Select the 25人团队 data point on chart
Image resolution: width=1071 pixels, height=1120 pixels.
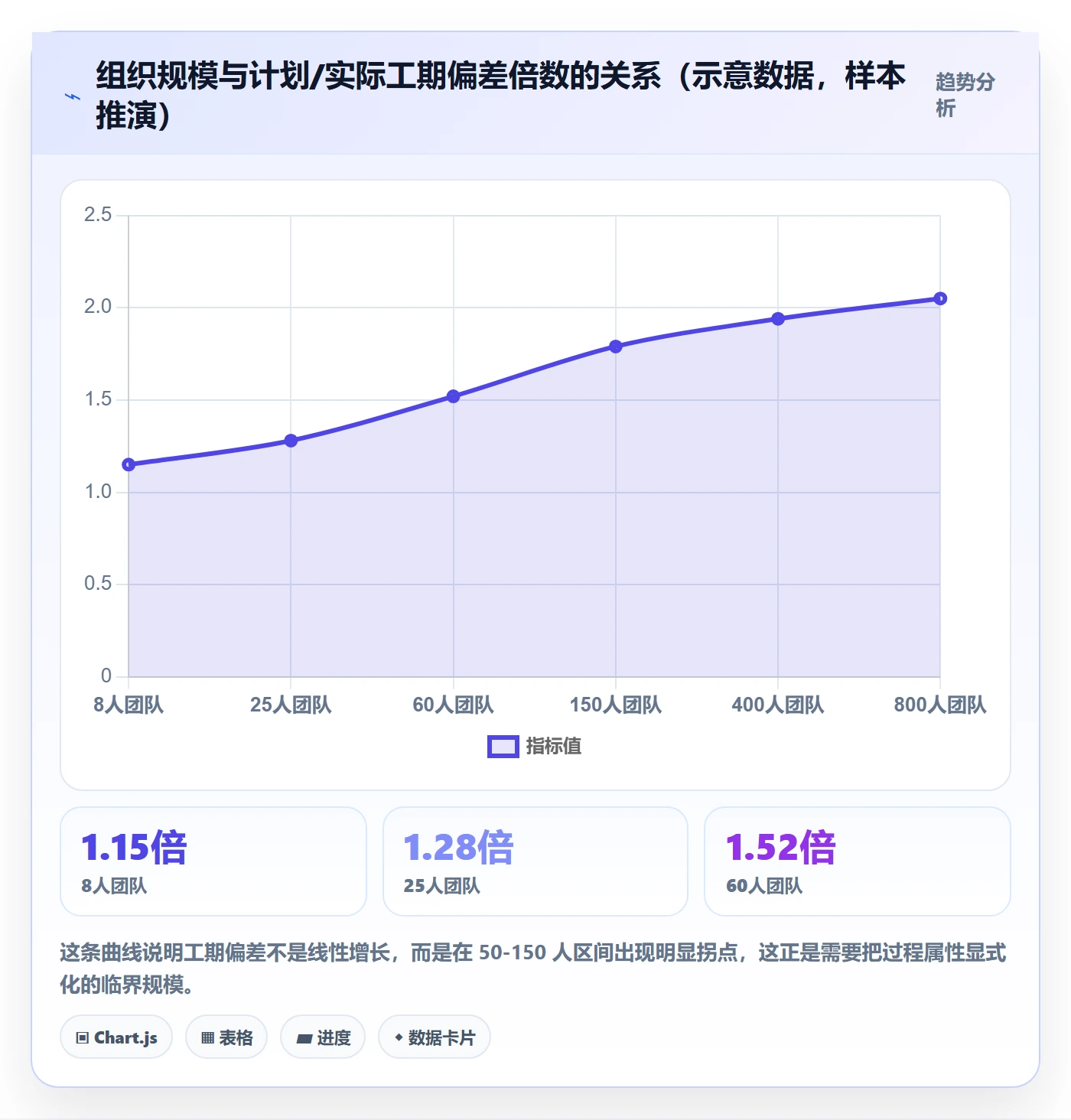(x=291, y=441)
